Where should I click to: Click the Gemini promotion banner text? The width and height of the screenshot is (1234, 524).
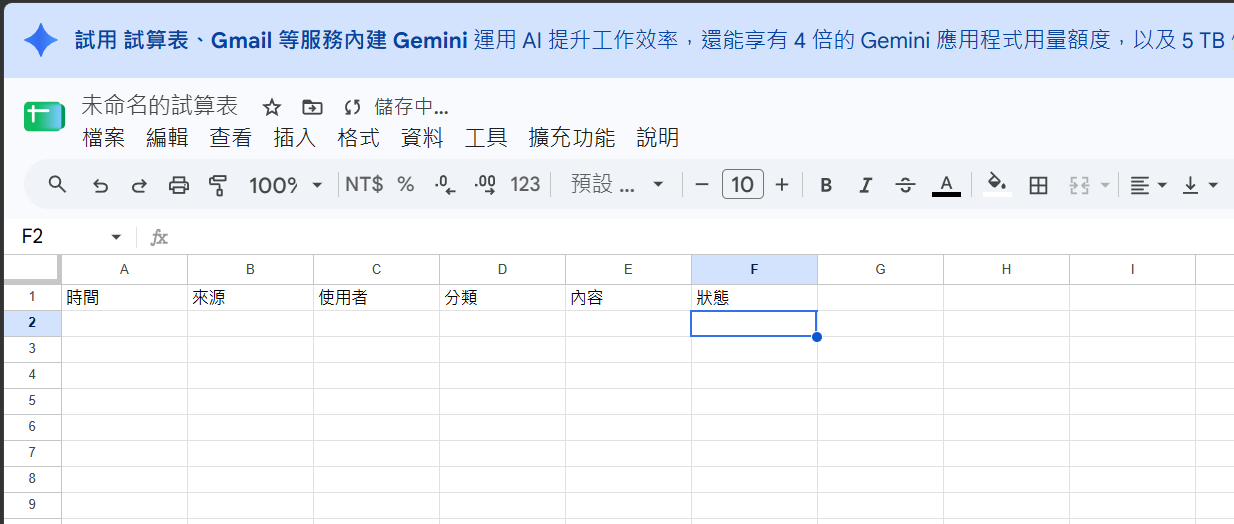(x=654, y=40)
